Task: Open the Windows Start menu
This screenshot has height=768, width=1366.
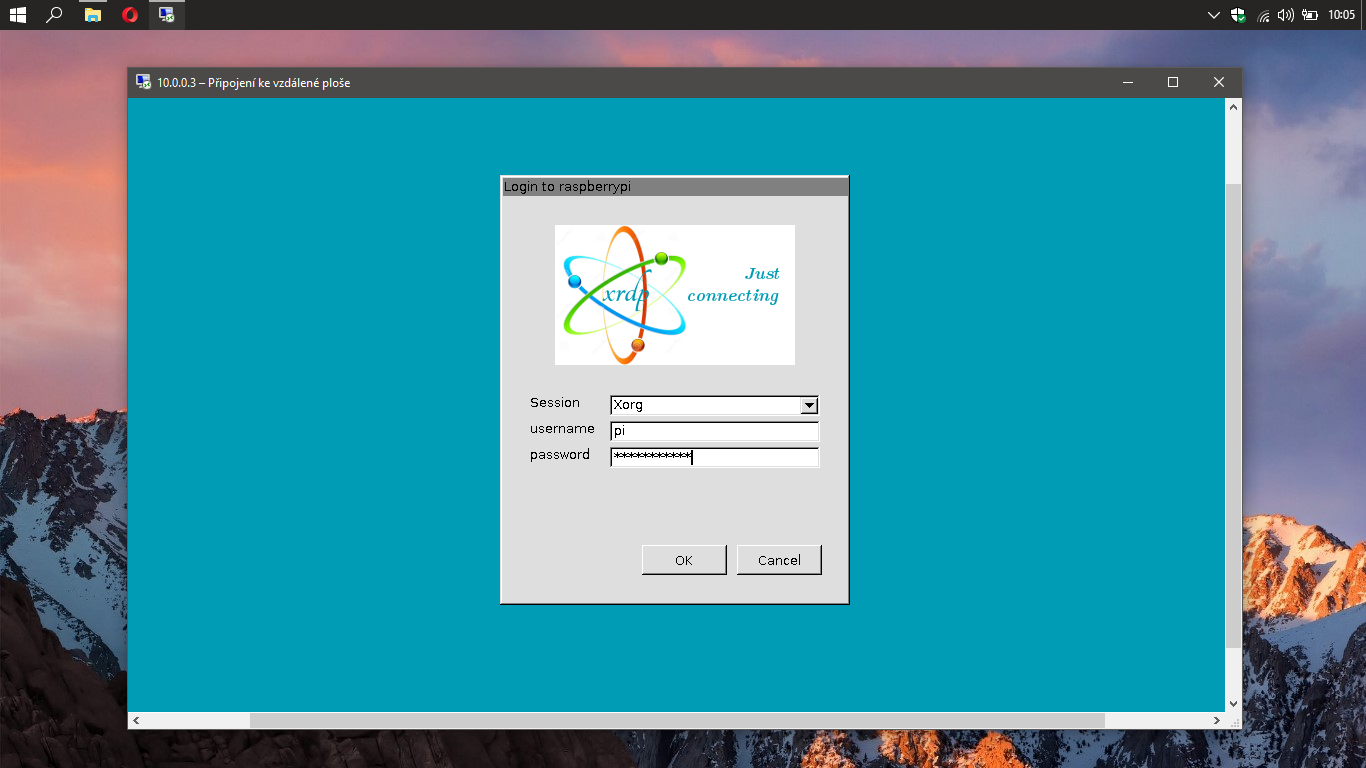Action: (18, 15)
